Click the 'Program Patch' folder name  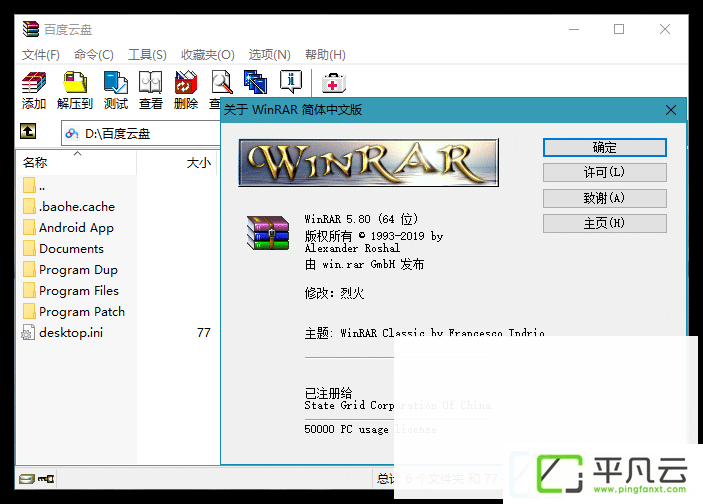click(x=82, y=312)
